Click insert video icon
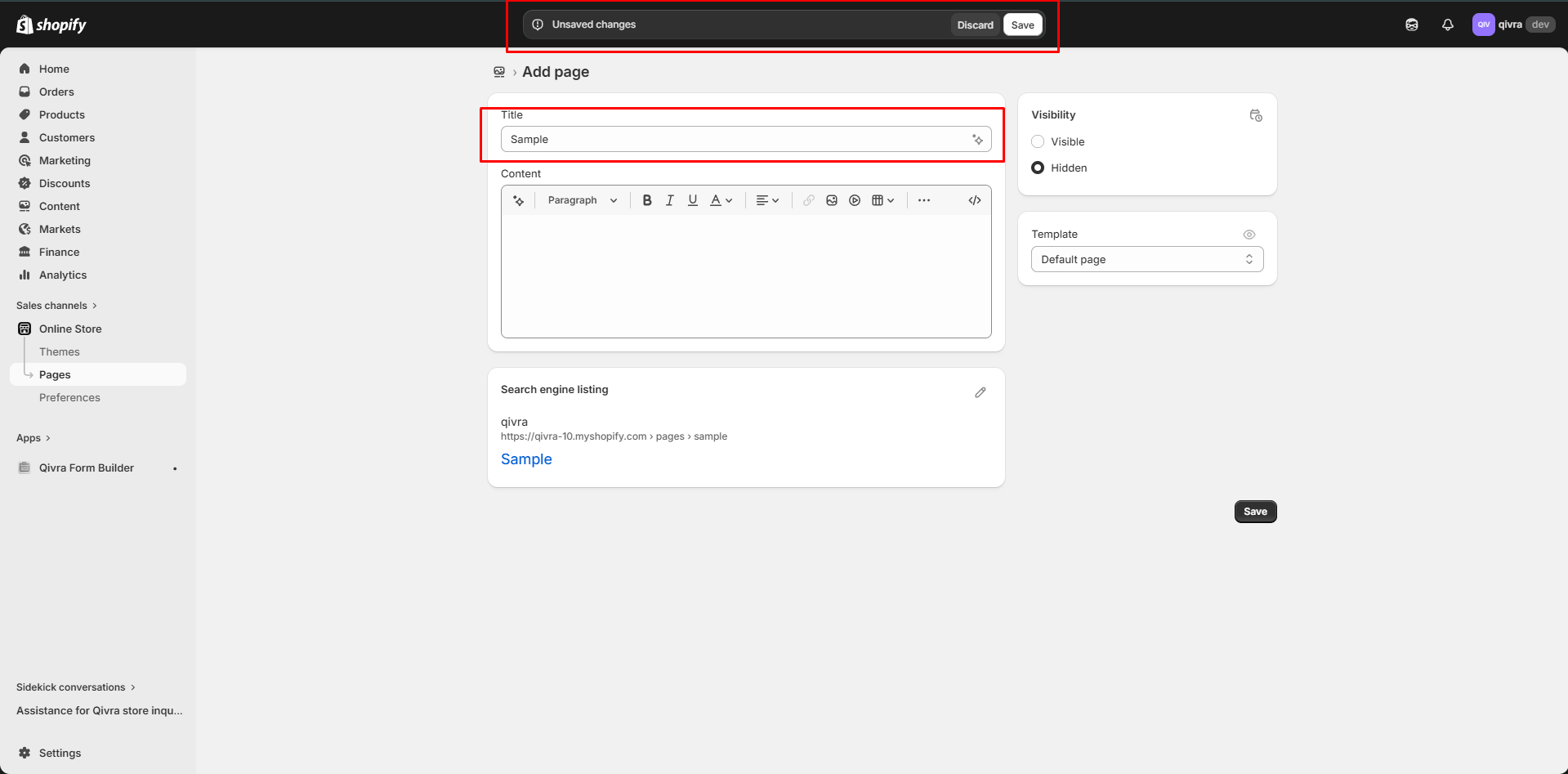Image resolution: width=1568 pixels, height=774 pixels. (x=855, y=200)
